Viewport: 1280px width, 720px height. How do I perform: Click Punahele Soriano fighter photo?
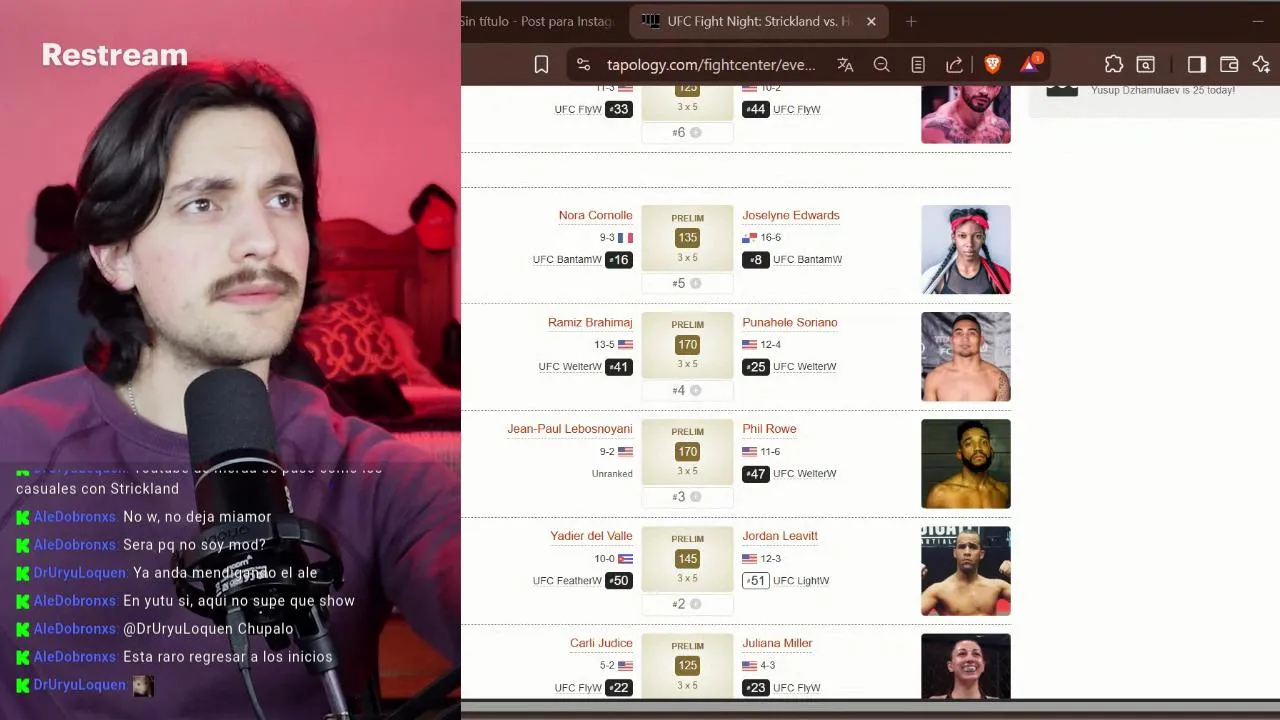click(965, 356)
